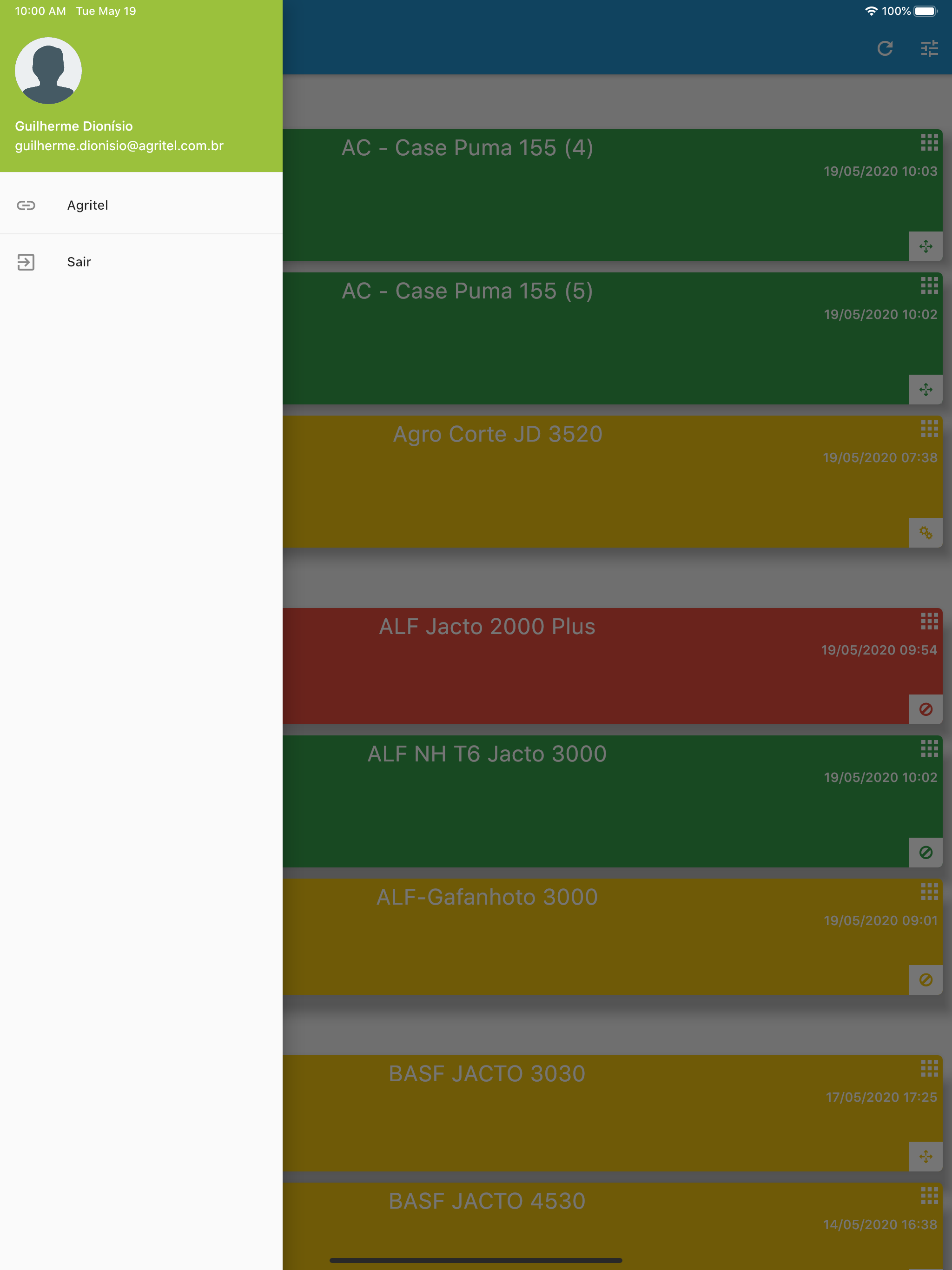This screenshot has width=952, height=1270.
Task: Click the grid icon on AC - Case Puma 155 (5)
Action: 929,285
